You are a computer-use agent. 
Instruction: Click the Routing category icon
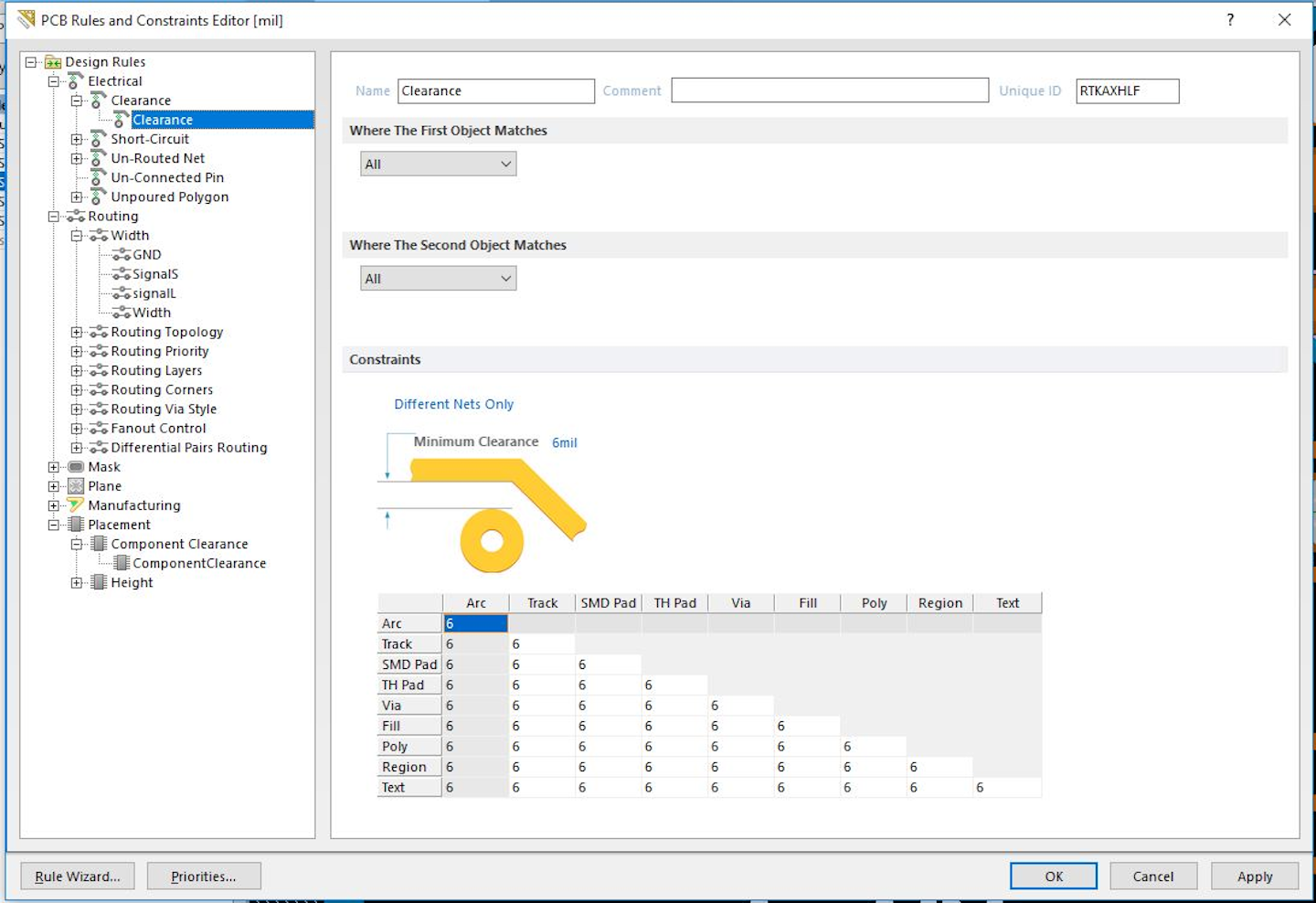pyautogui.click(x=76, y=217)
